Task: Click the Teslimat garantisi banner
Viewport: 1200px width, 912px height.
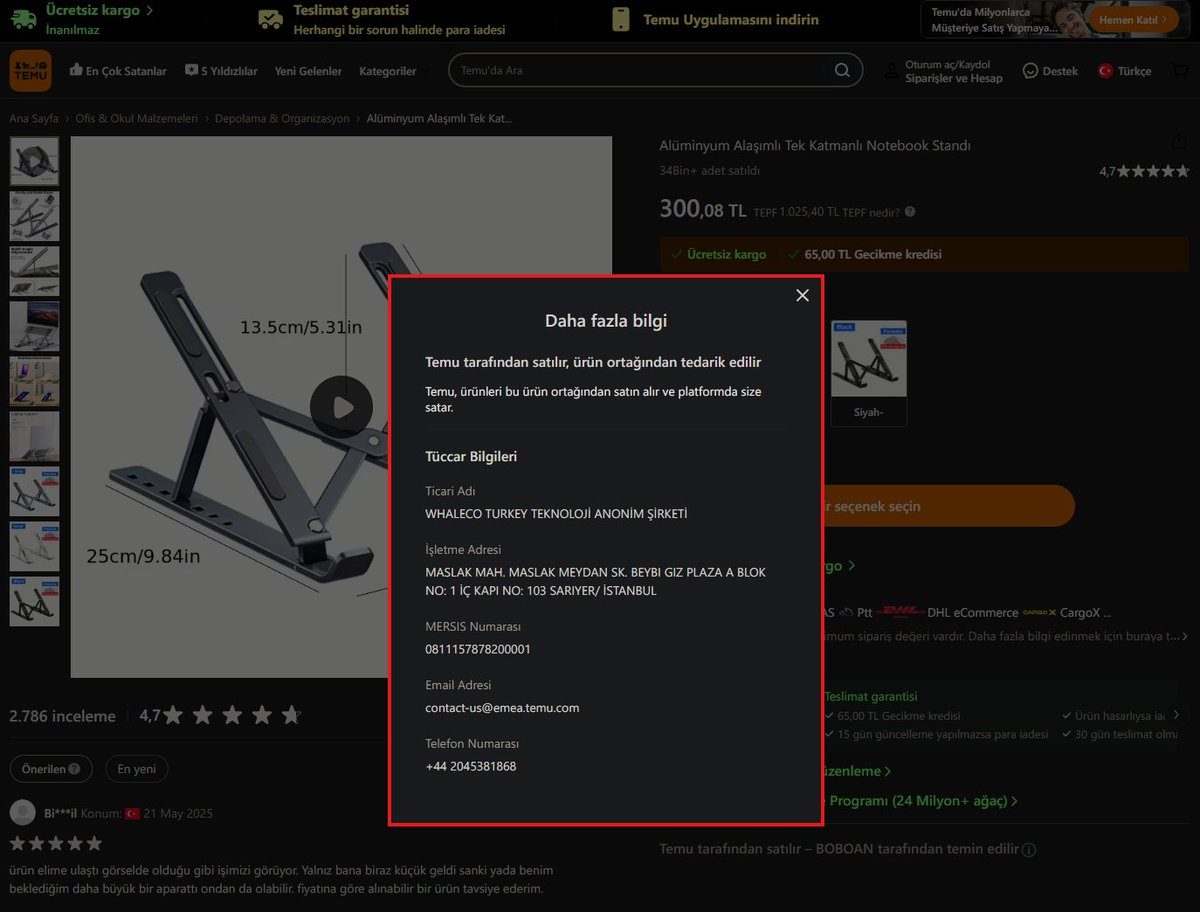Action: [381, 19]
